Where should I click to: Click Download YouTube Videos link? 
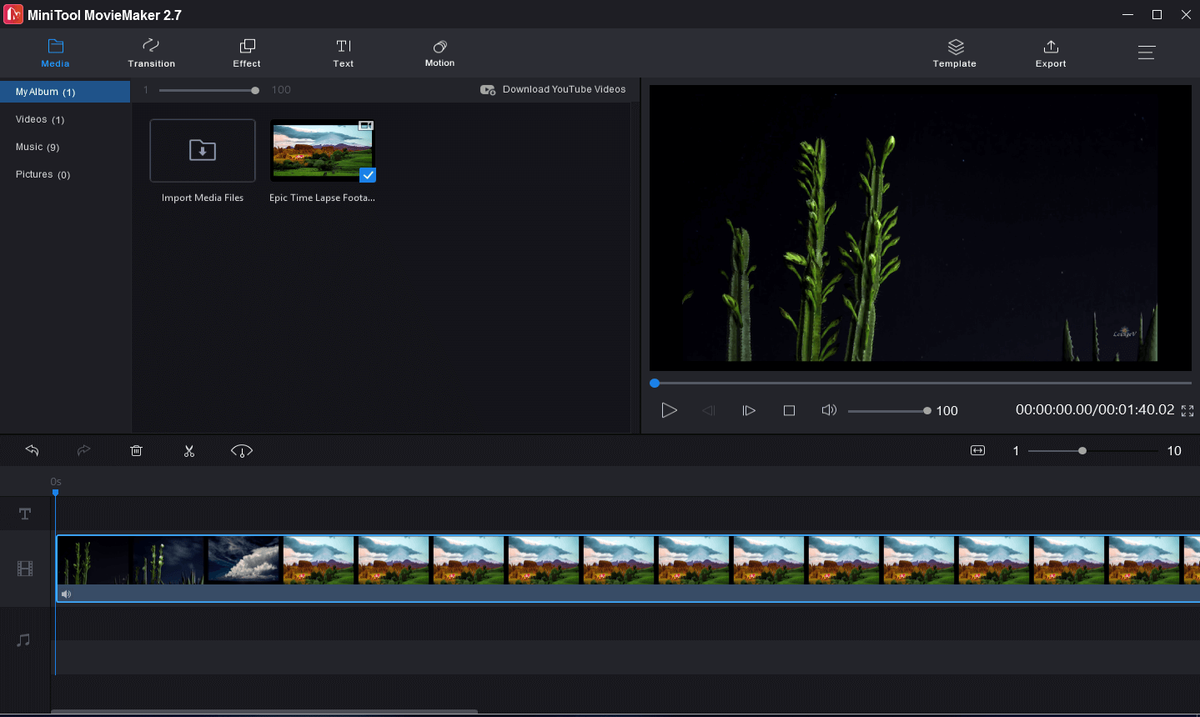point(553,90)
